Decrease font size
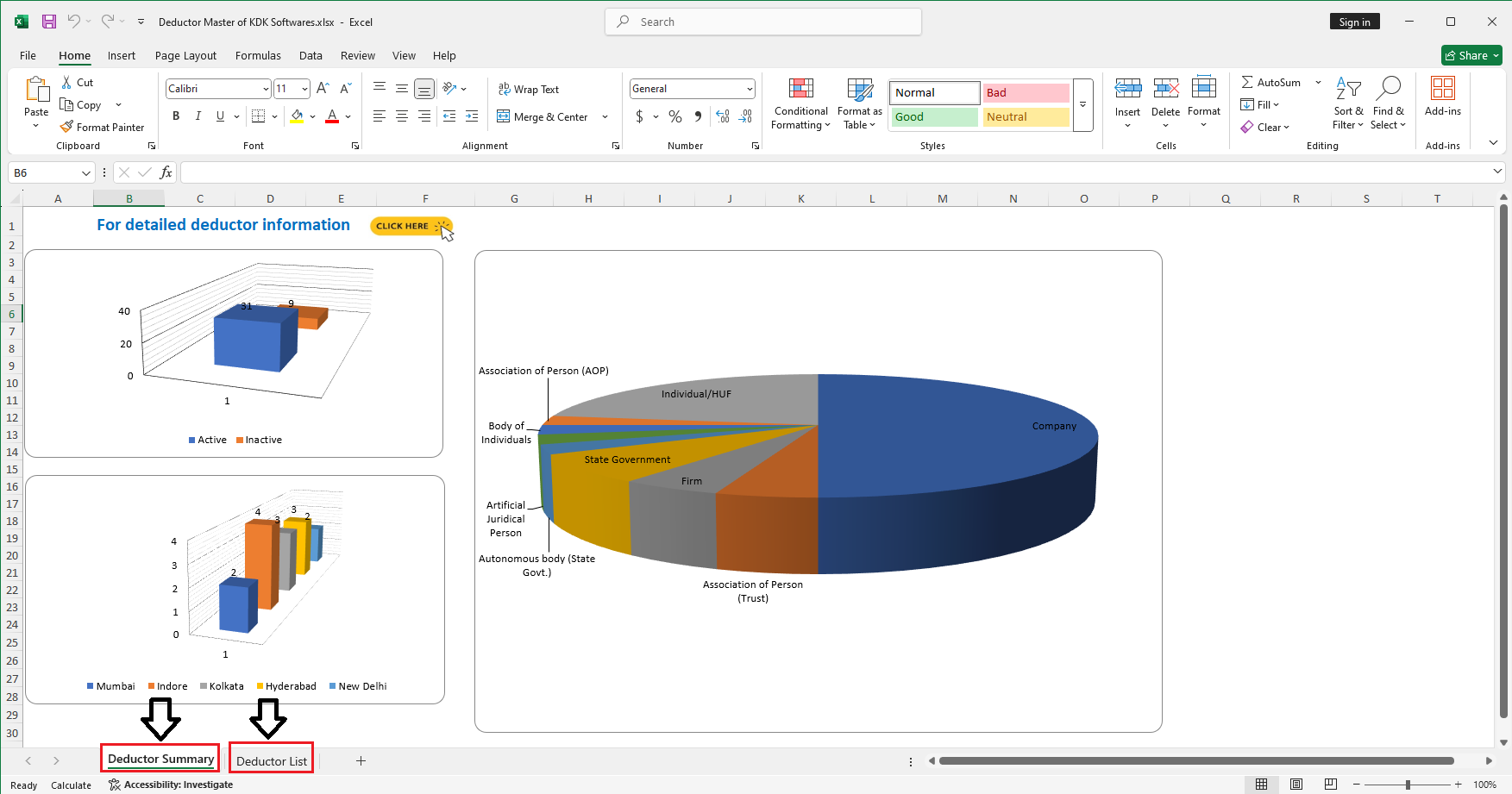Screen dimensions: 1512x794 coord(345,88)
